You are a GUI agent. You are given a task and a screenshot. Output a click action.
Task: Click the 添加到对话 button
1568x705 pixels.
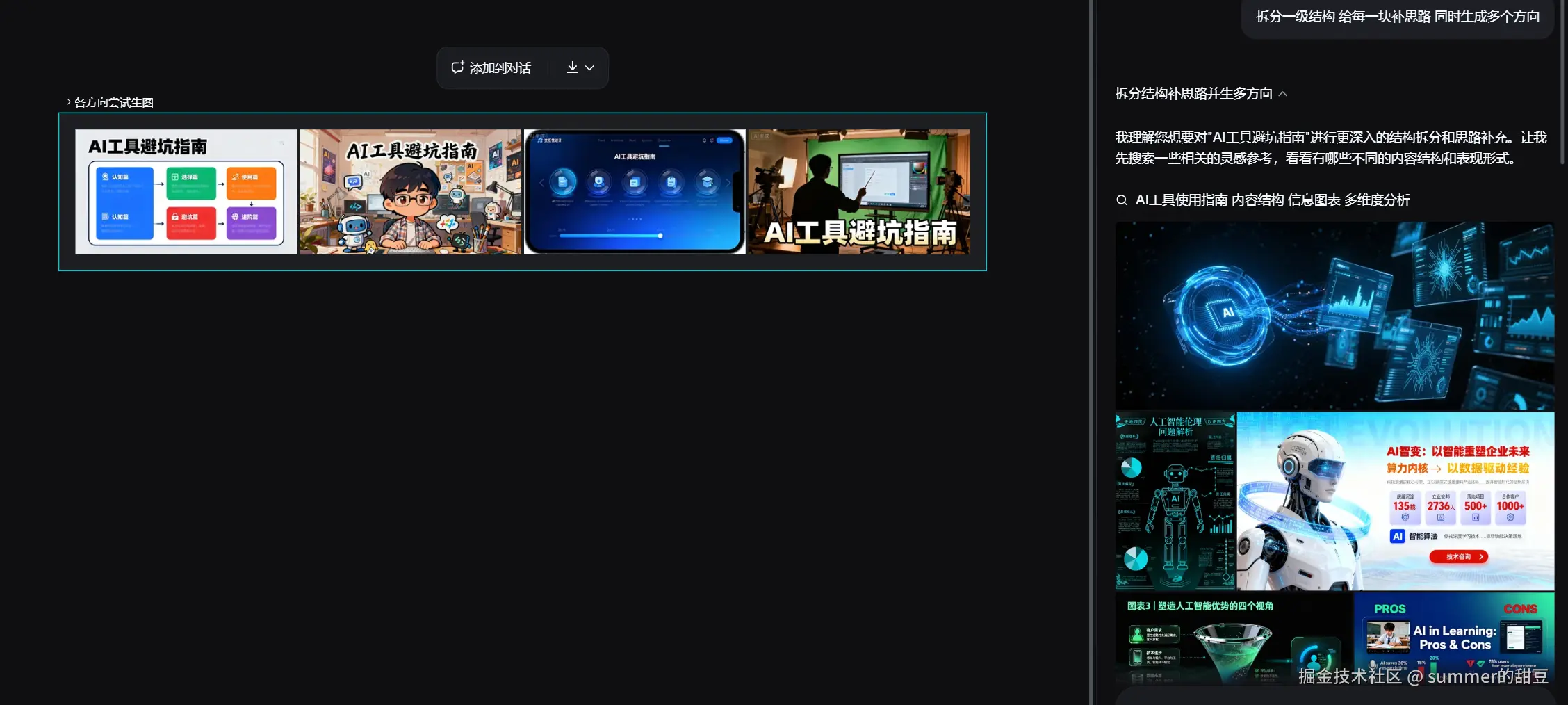pos(491,67)
